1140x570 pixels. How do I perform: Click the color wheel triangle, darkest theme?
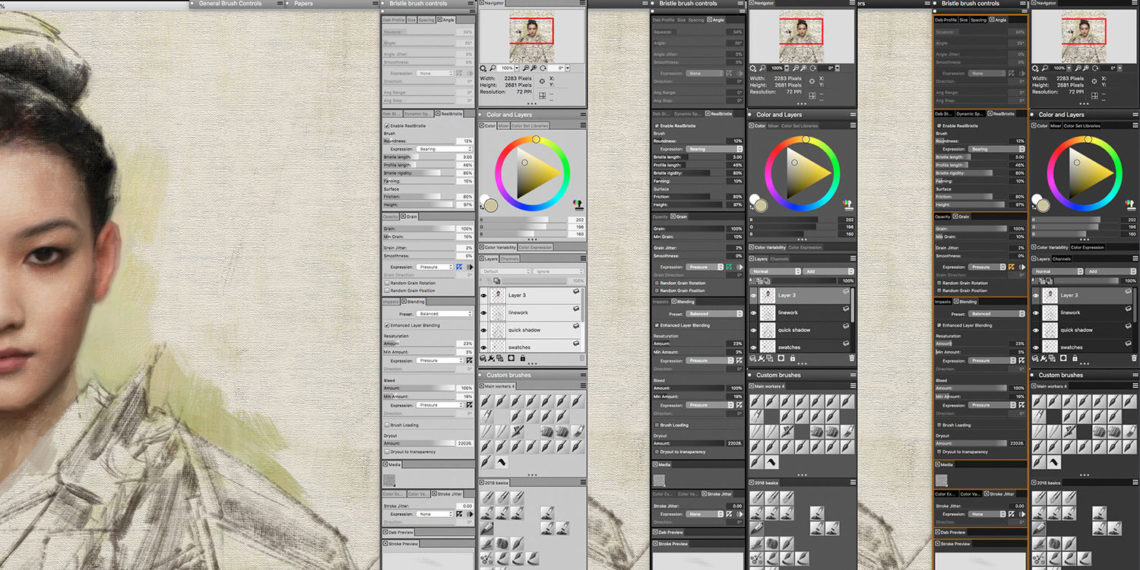pyautogui.click(x=1091, y=174)
